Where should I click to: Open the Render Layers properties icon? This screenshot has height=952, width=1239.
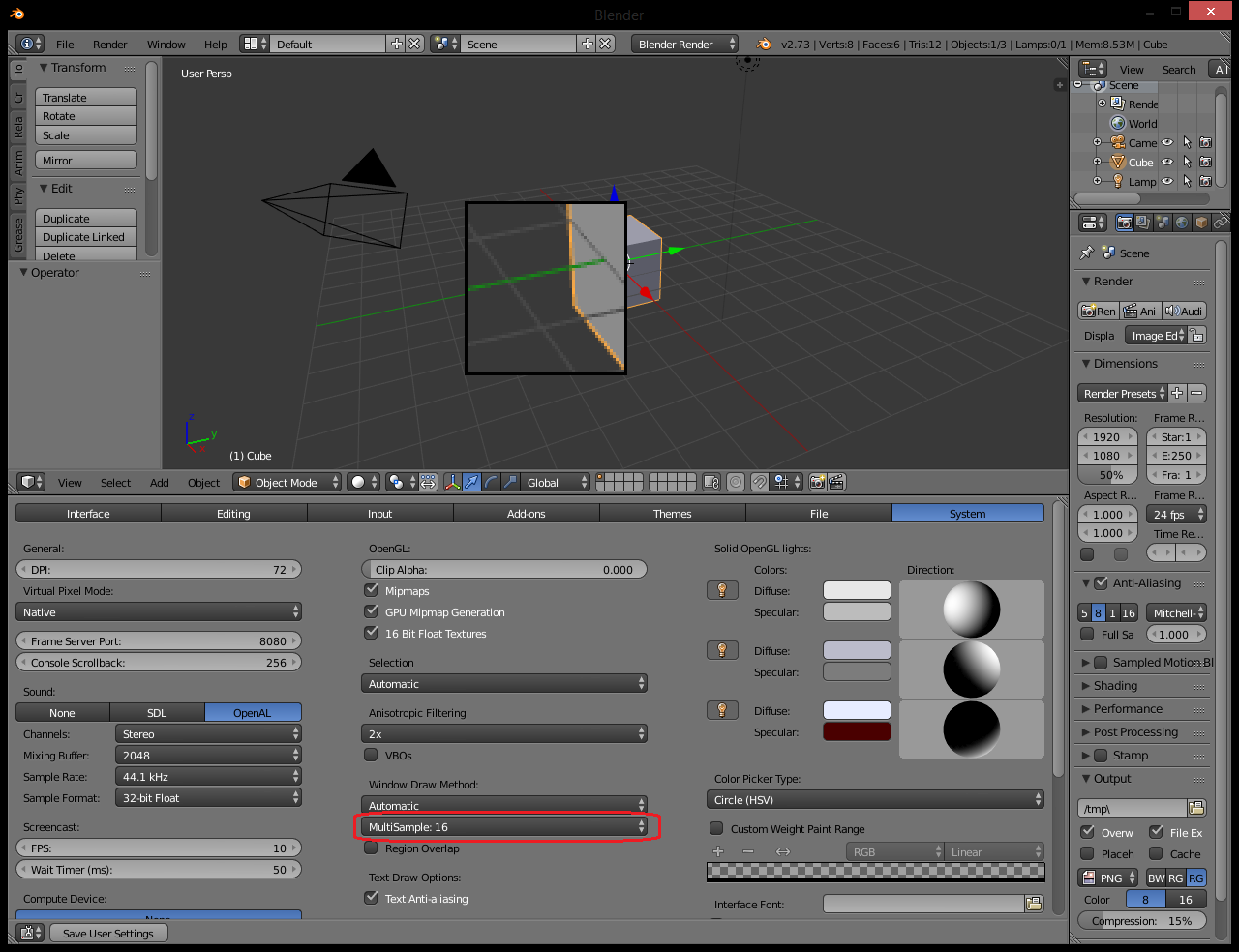1143,223
